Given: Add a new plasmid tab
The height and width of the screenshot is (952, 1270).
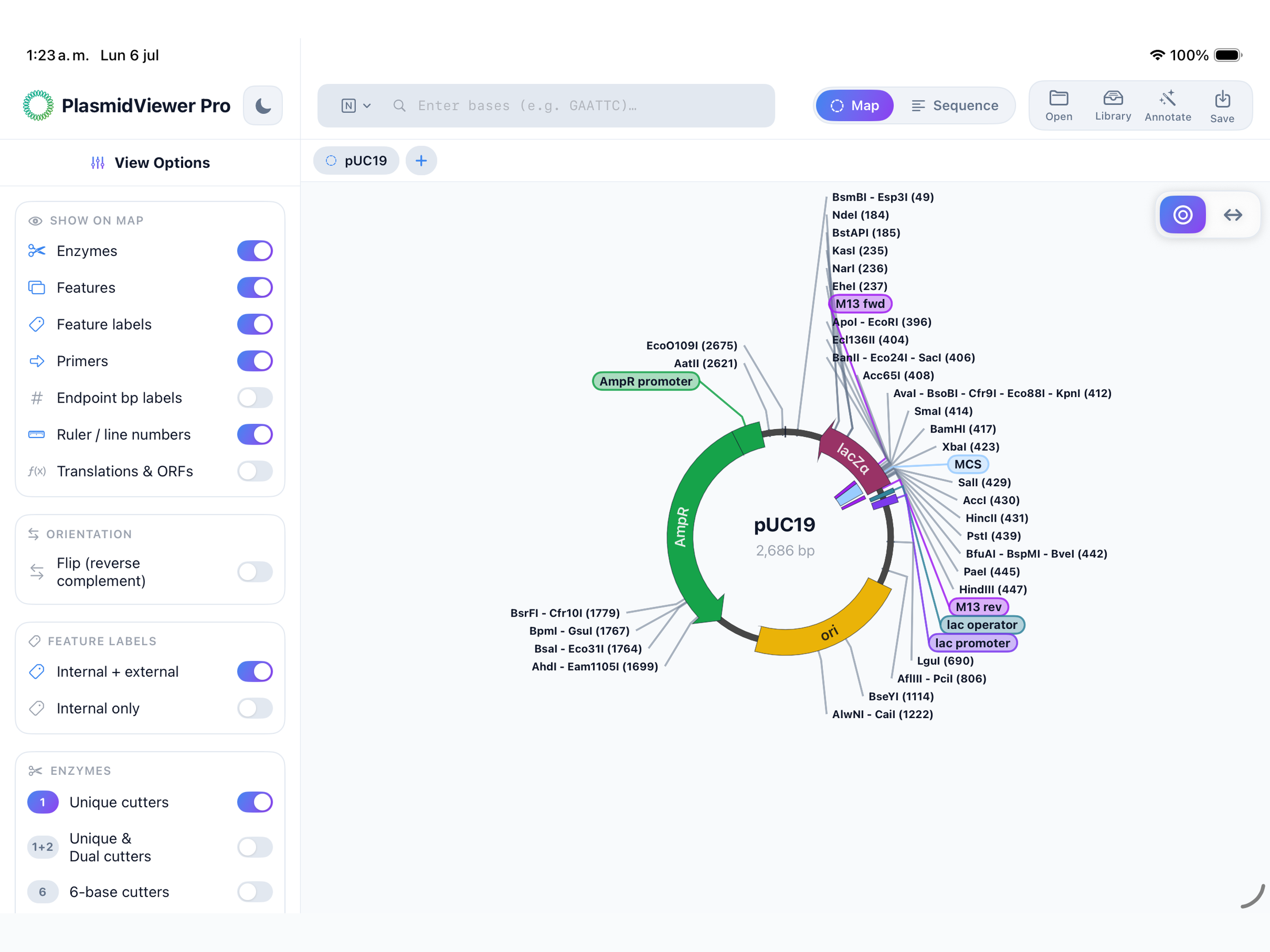Looking at the screenshot, I should pos(421,161).
